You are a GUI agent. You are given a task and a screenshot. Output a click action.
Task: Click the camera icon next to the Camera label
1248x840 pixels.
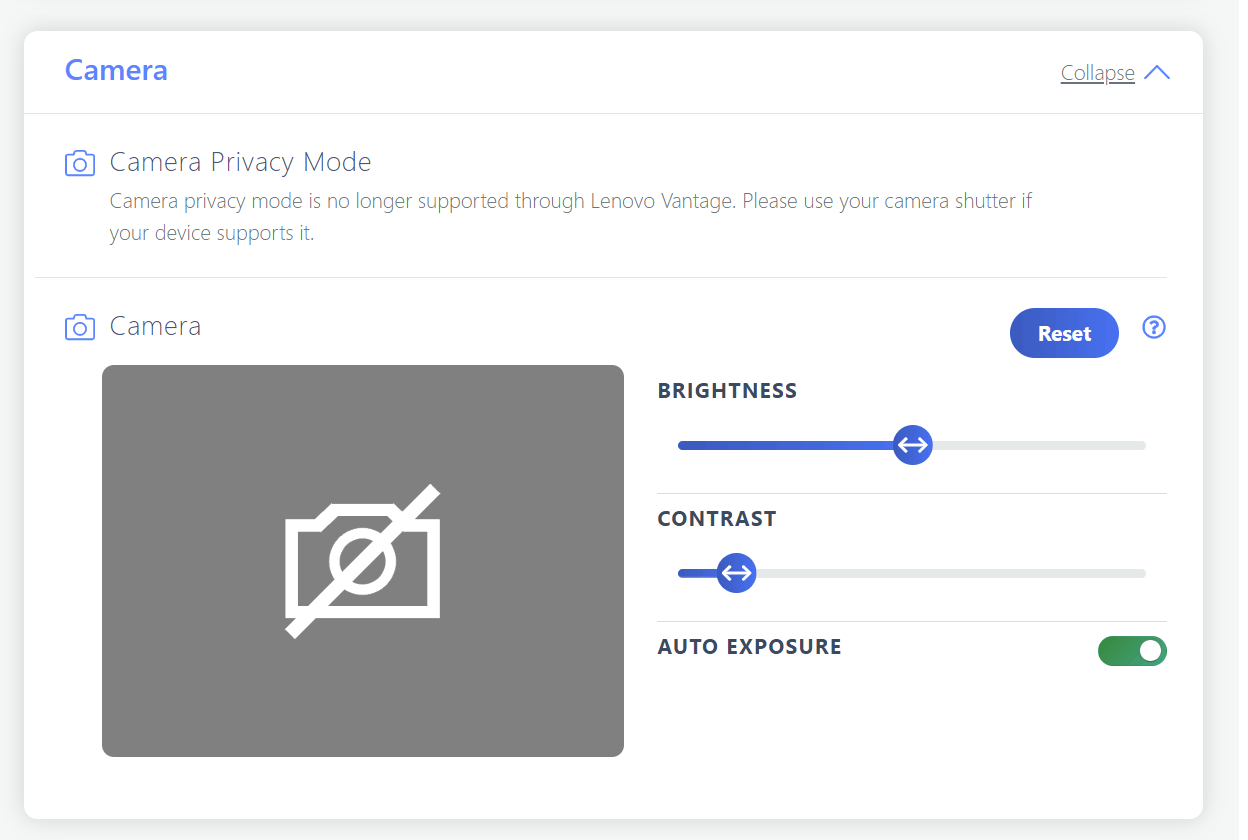coord(80,327)
